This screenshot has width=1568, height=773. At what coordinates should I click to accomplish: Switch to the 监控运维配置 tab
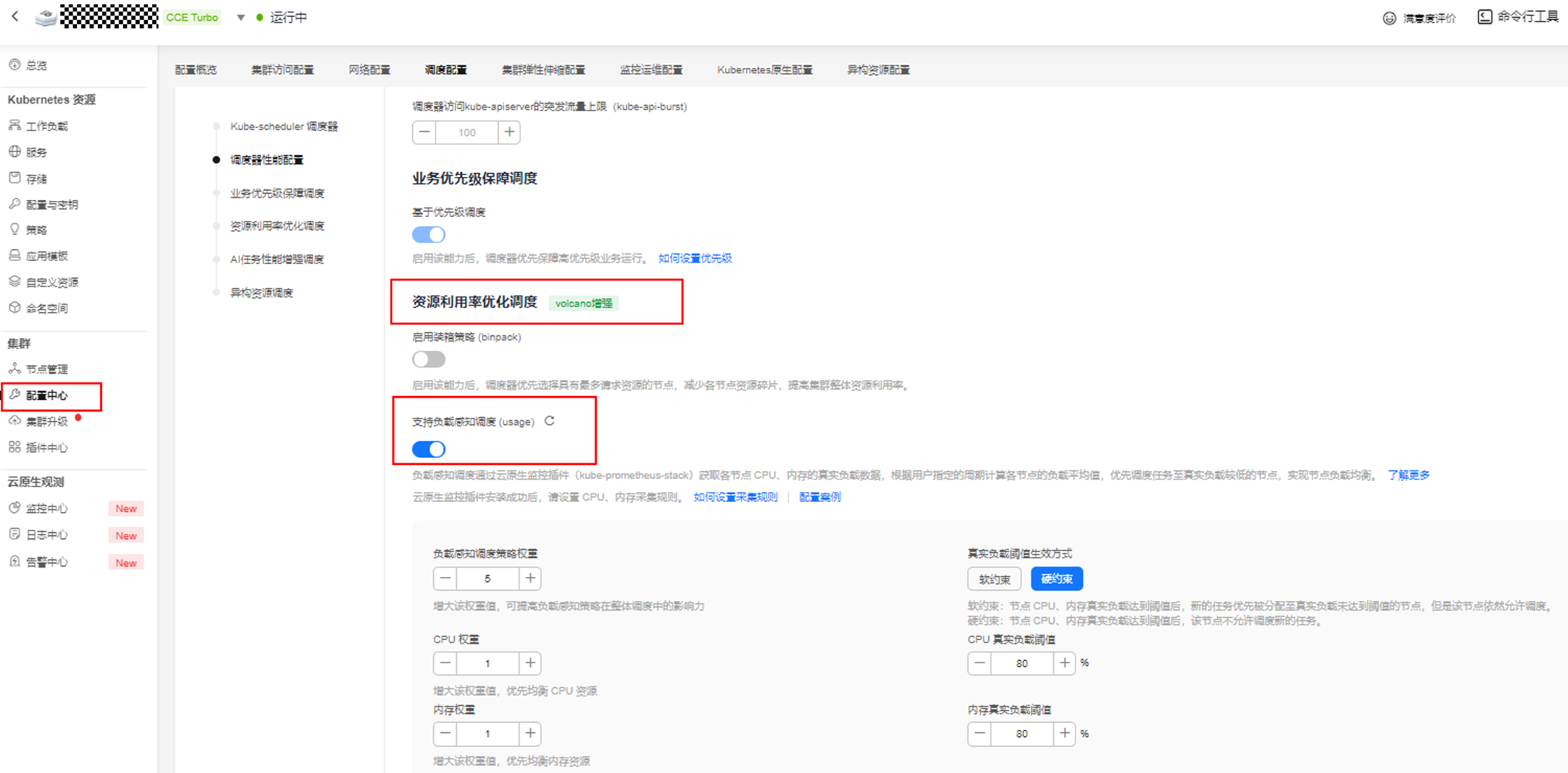pos(651,70)
